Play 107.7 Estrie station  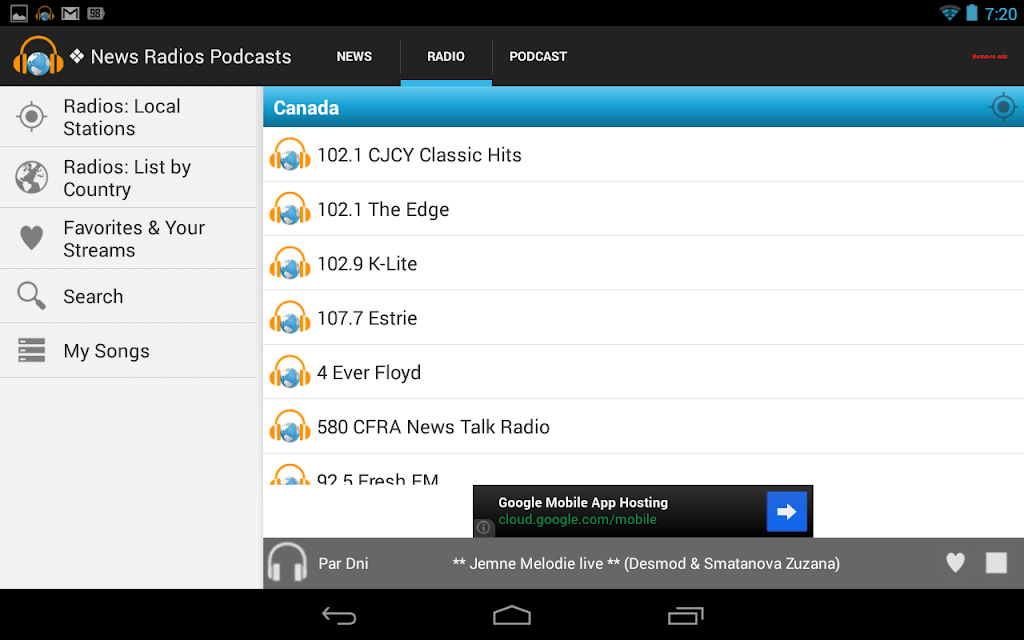pyautogui.click(x=643, y=318)
